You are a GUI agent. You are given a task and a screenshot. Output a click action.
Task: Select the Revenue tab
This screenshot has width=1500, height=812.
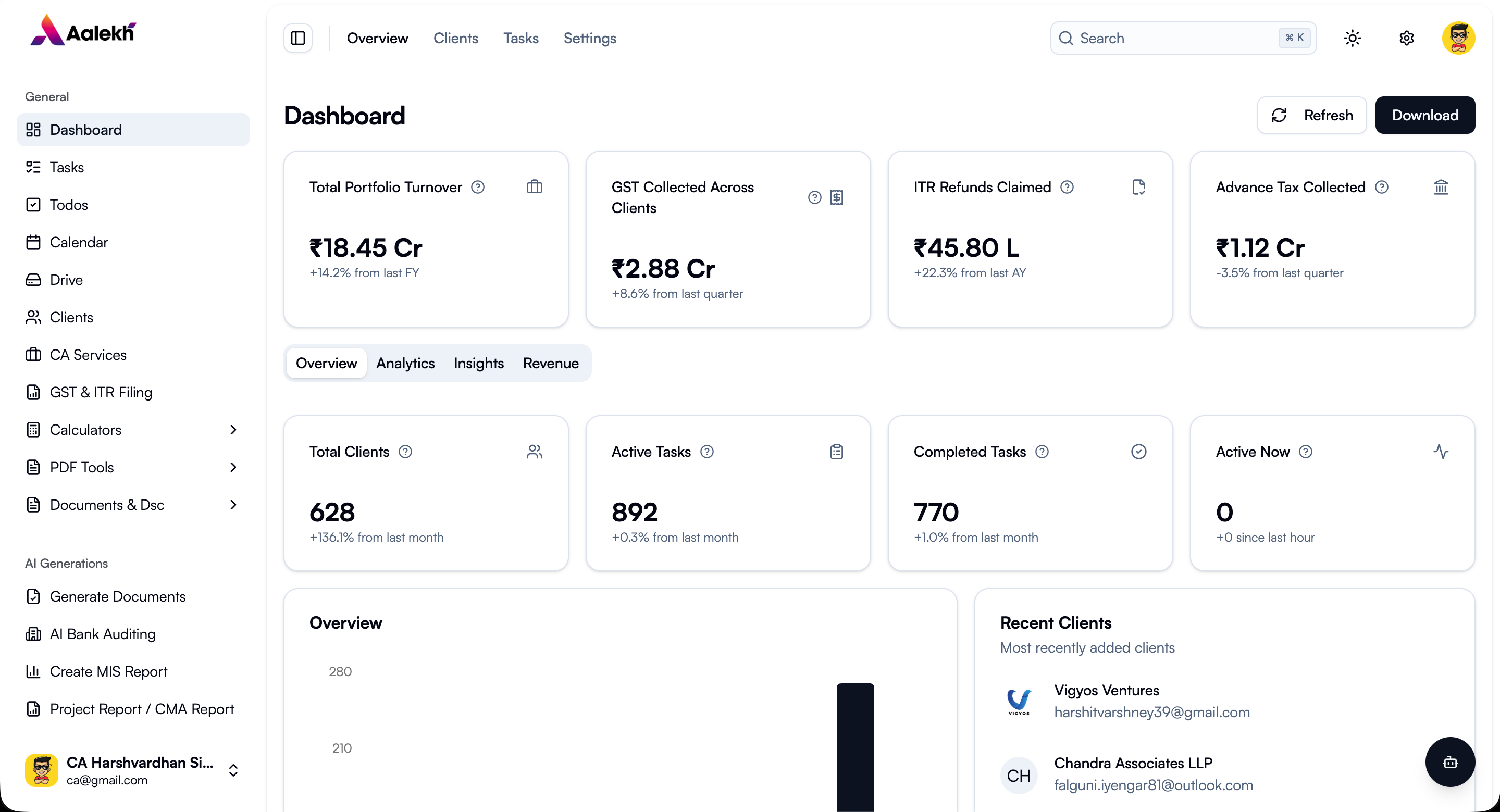(550, 363)
